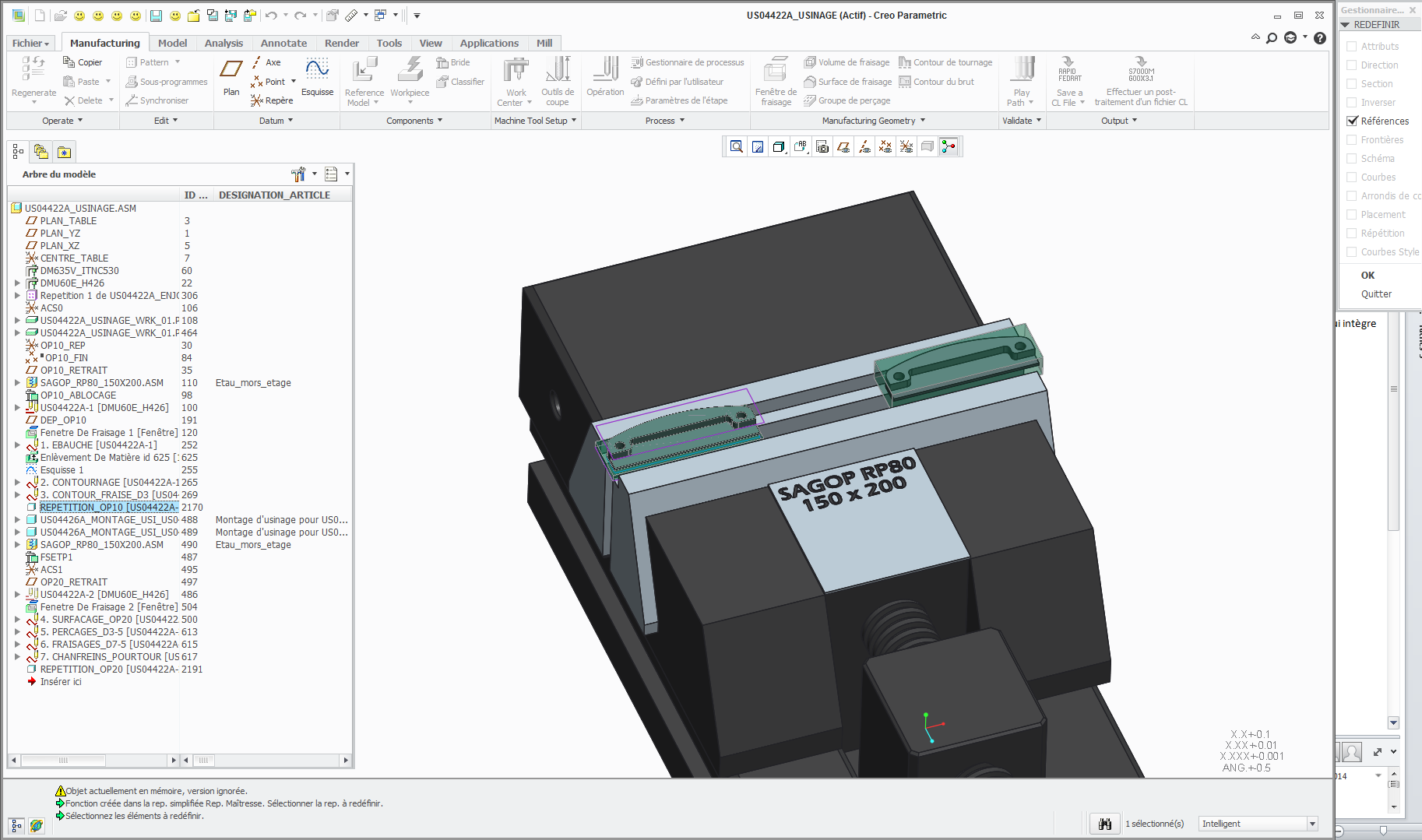Expand the DMU60E_H426 tree node
The image size is (1422, 840).
(17, 283)
